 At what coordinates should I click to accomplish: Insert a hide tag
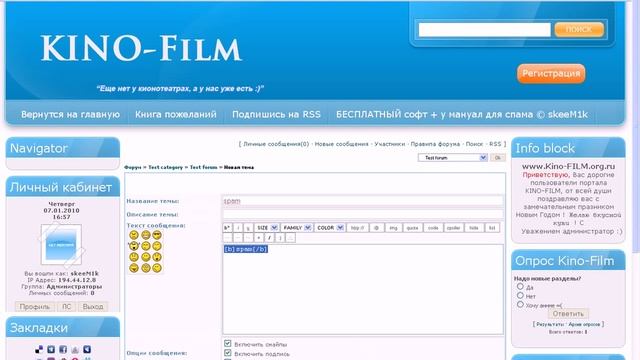pos(473,228)
